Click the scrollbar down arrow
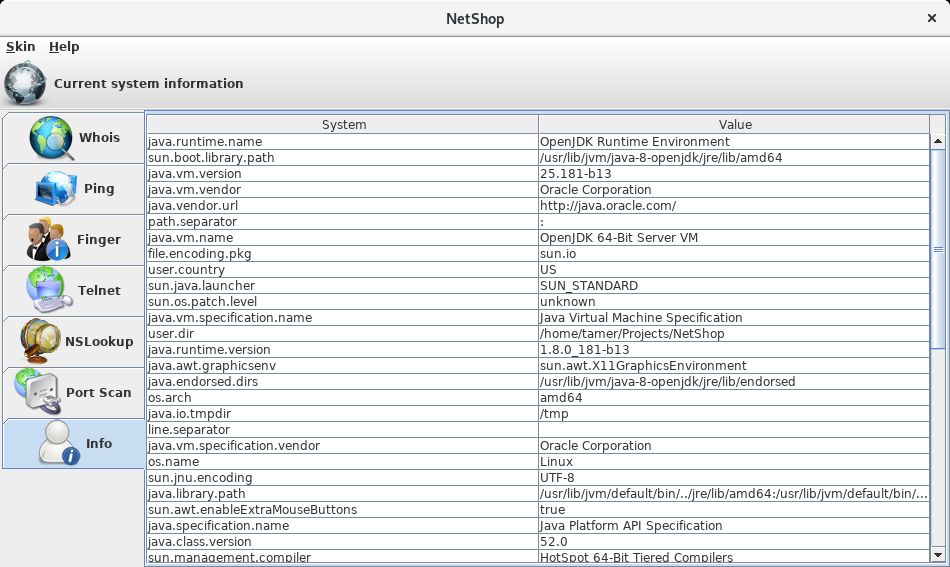 pyautogui.click(x=938, y=554)
